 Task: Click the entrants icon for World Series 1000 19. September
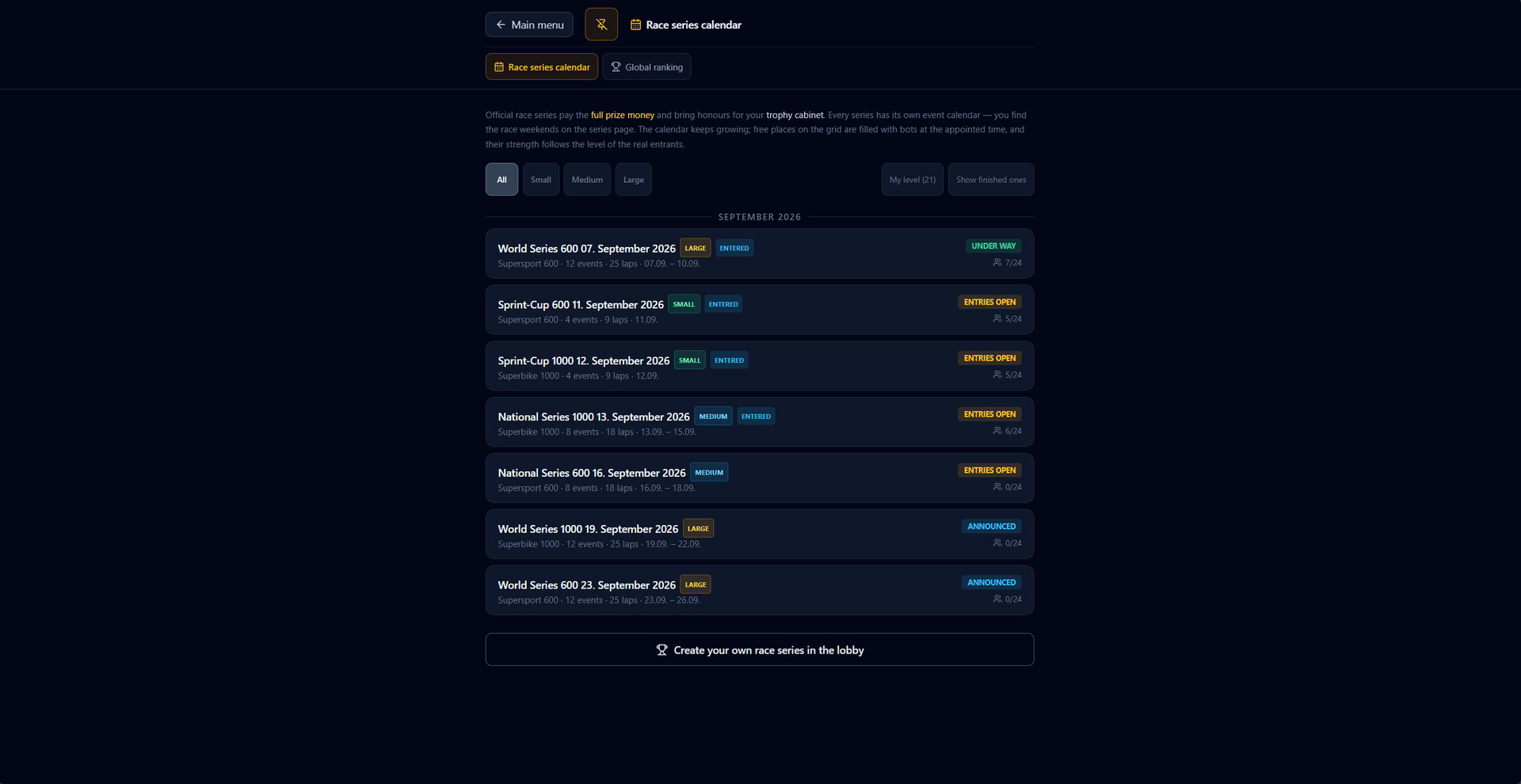pos(997,543)
